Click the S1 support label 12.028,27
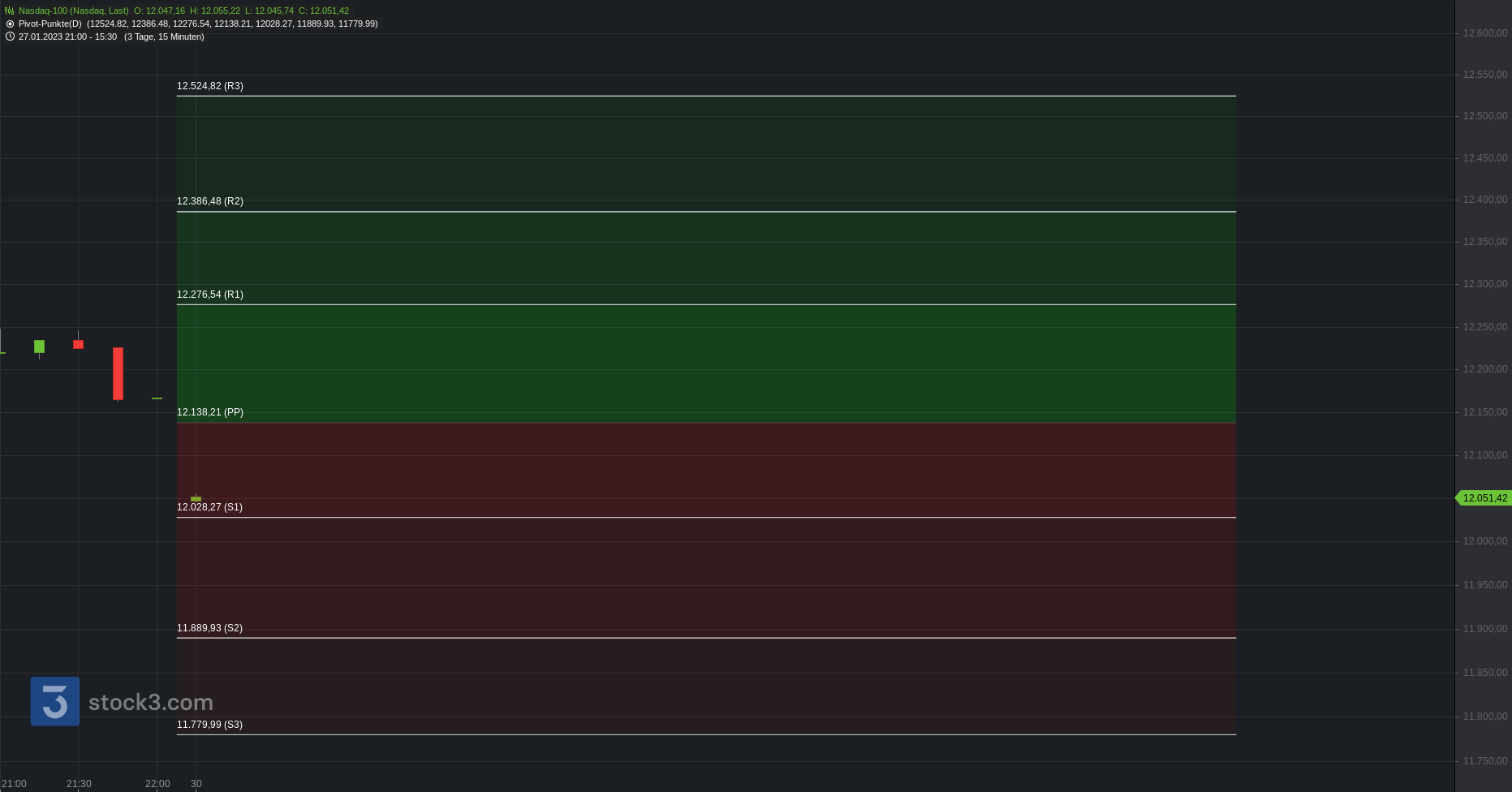This screenshot has width=1512, height=792. (209, 507)
